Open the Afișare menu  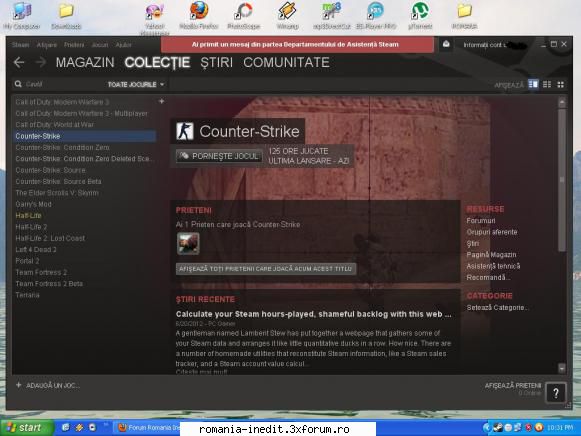47,45
